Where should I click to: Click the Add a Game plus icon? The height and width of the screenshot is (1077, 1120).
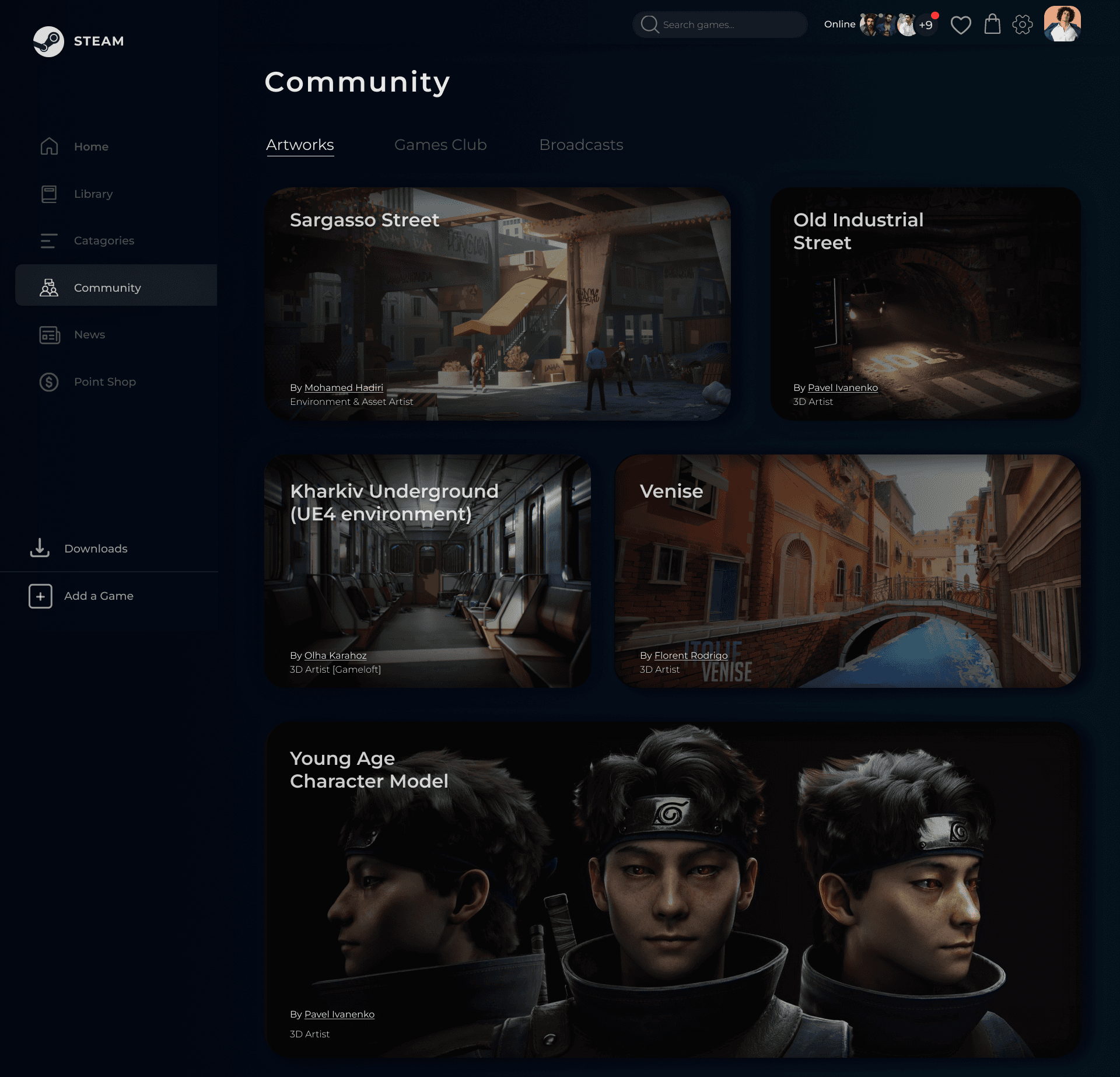coord(40,596)
